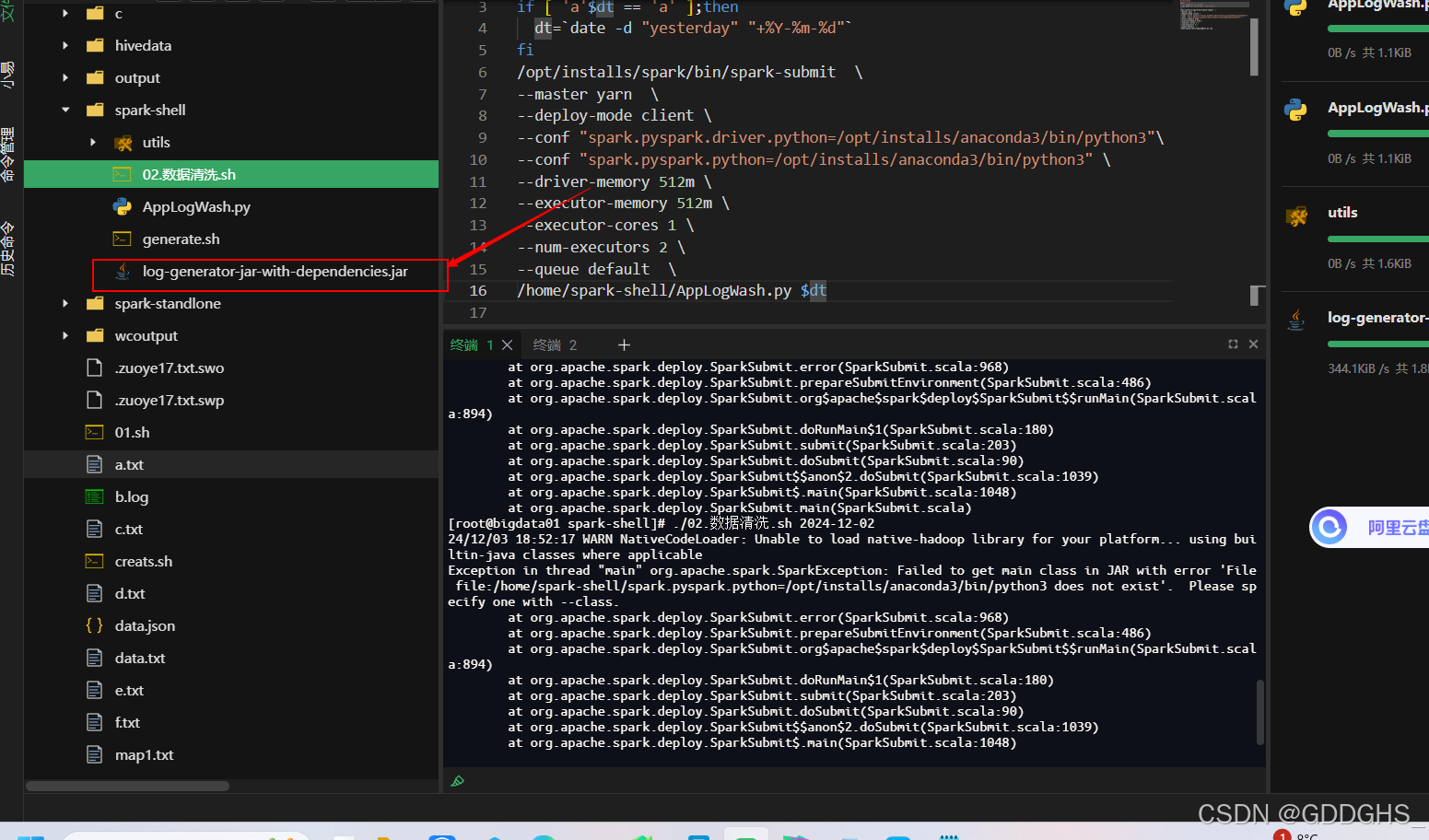
Task: Collapse the spark-shell folder
Action: pyautogui.click(x=64, y=110)
